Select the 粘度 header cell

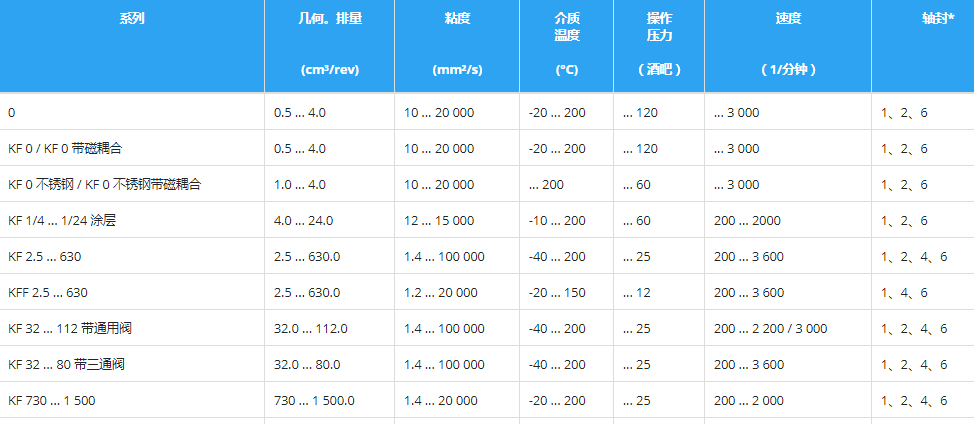click(457, 20)
